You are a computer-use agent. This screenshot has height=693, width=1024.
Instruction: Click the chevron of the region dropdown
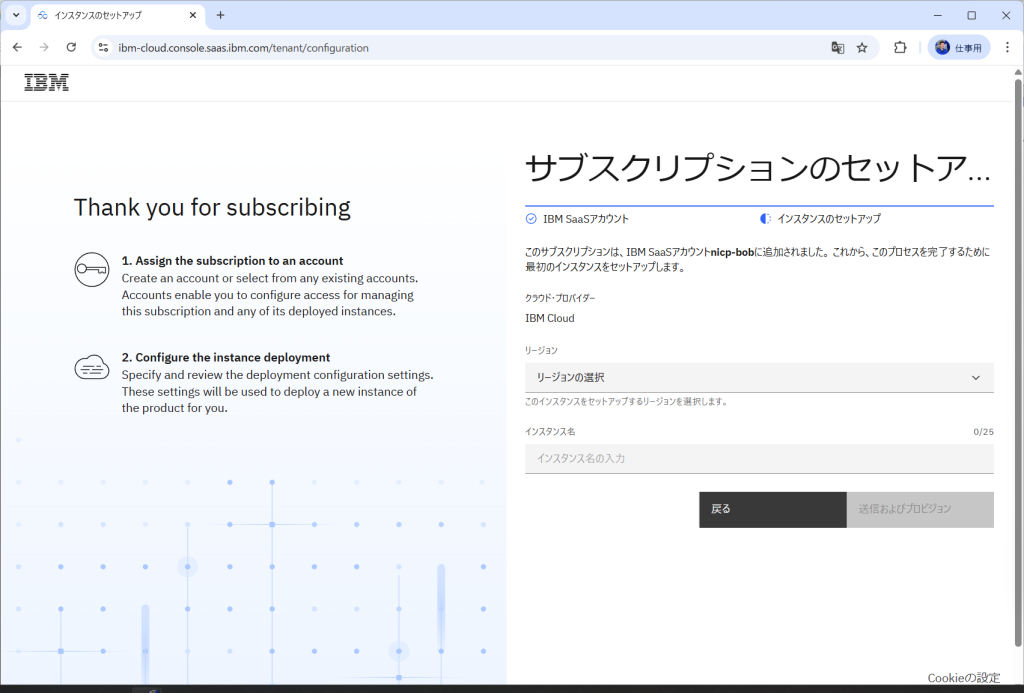tap(976, 378)
